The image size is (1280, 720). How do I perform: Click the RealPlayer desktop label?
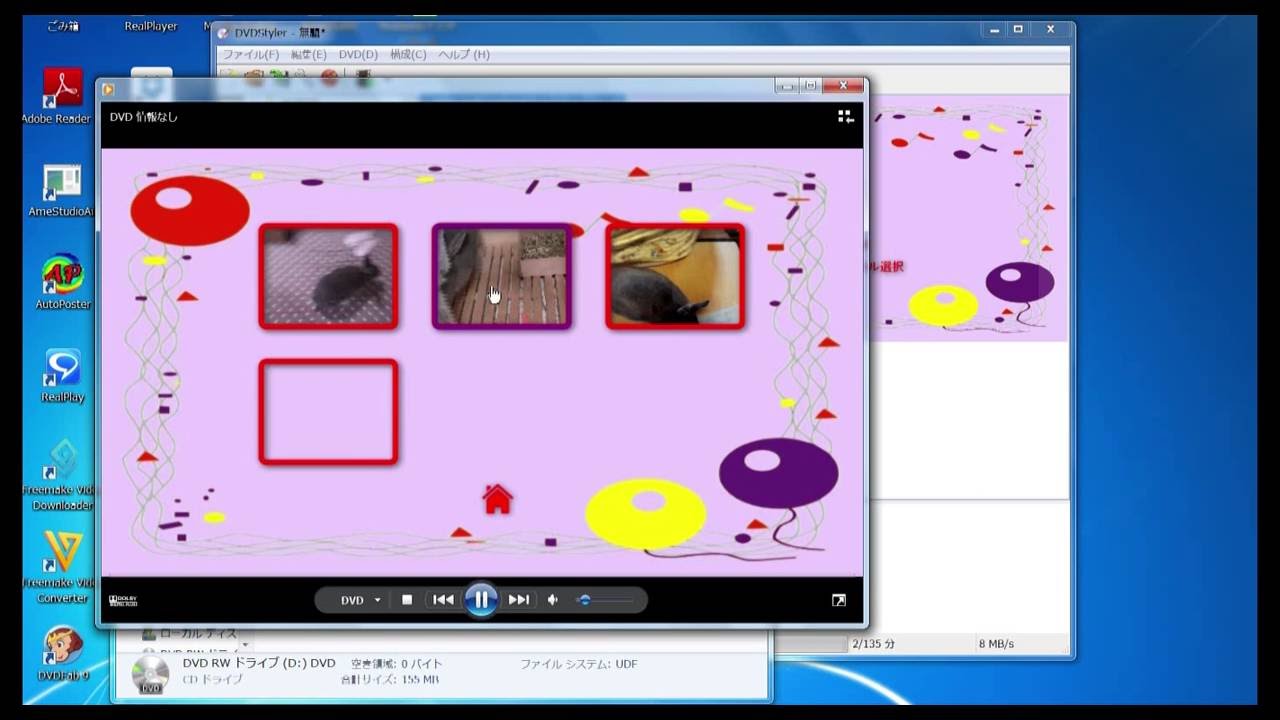click(x=151, y=26)
